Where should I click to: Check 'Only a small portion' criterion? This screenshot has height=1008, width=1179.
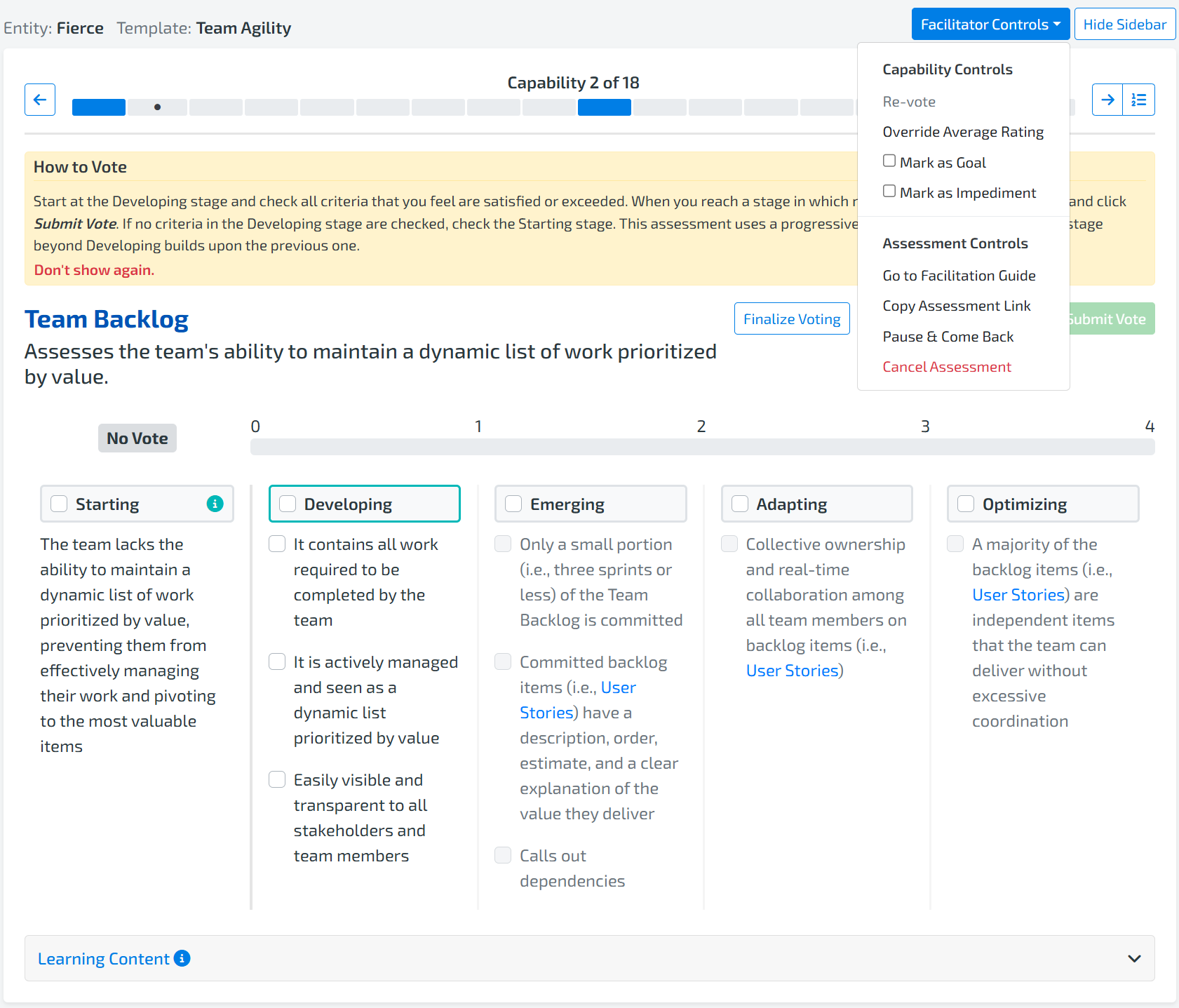click(x=503, y=544)
